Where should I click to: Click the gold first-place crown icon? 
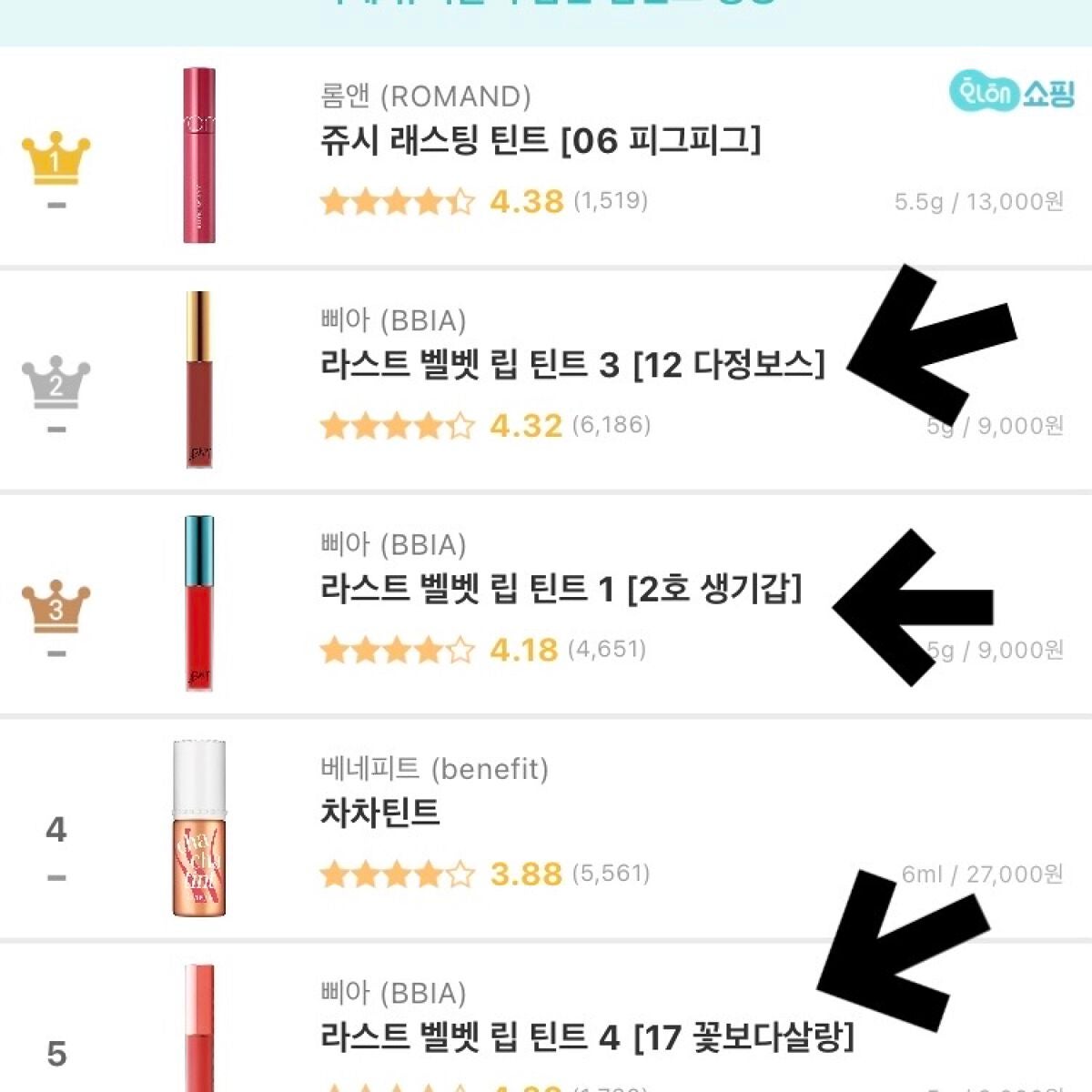[x=56, y=158]
